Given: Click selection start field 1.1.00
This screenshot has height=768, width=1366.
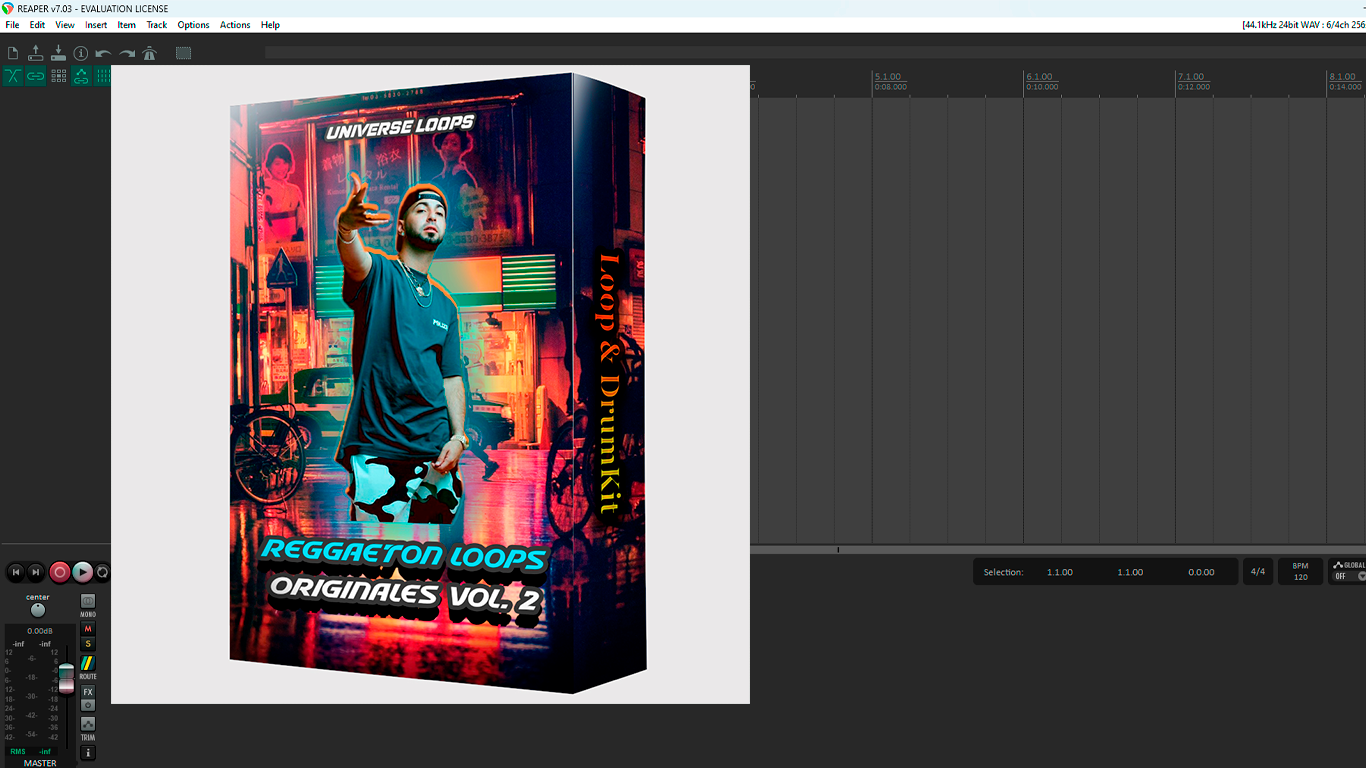Looking at the screenshot, I should click(x=1060, y=572).
